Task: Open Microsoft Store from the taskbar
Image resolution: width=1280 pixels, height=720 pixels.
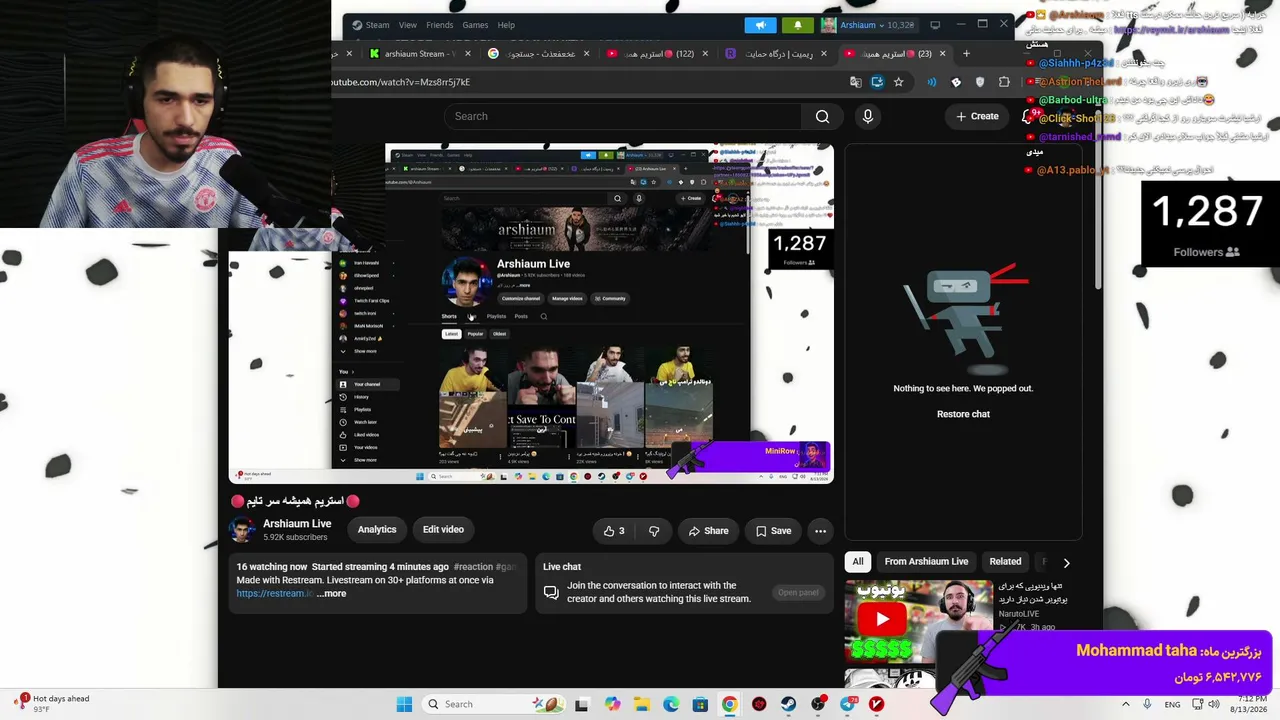Action: (700, 704)
